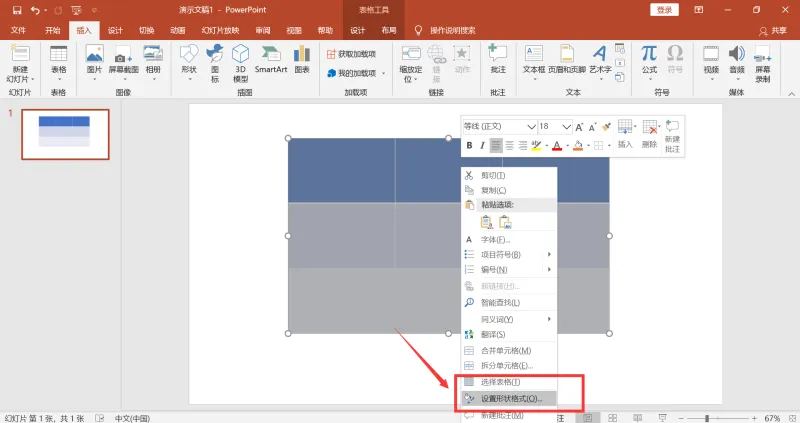The height and width of the screenshot is (423, 800).
Task: Switch to the 幻灯片放映 tab
Action: [220, 31]
